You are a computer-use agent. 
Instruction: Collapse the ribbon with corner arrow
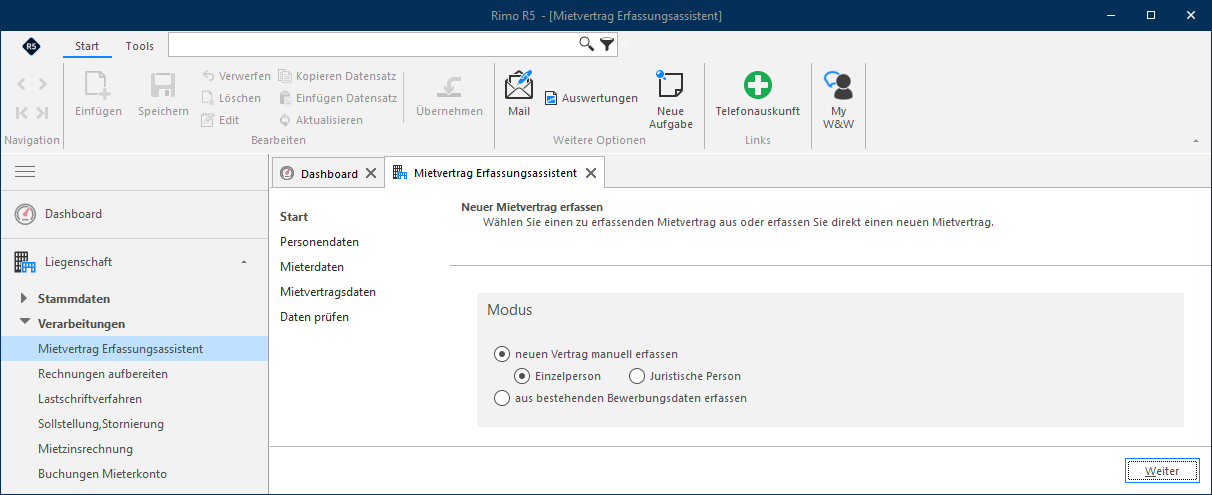pos(1196,141)
